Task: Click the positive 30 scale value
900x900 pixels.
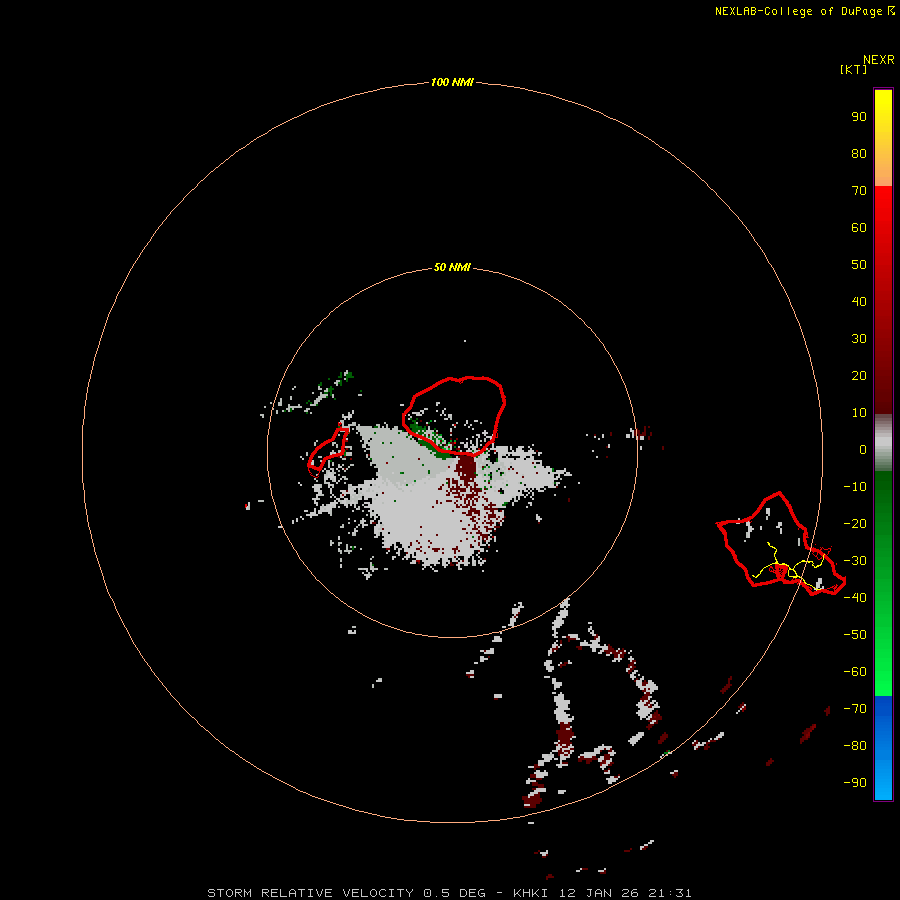Action: [859, 339]
